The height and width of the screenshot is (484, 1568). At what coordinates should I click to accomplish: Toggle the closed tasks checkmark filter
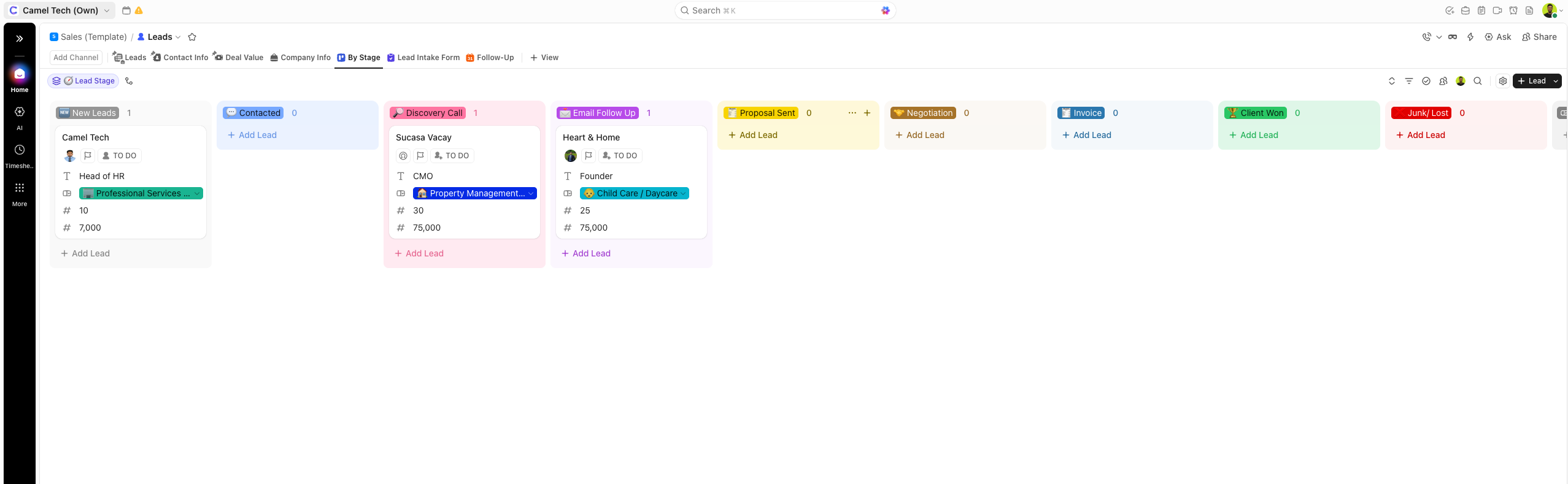tap(1426, 81)
